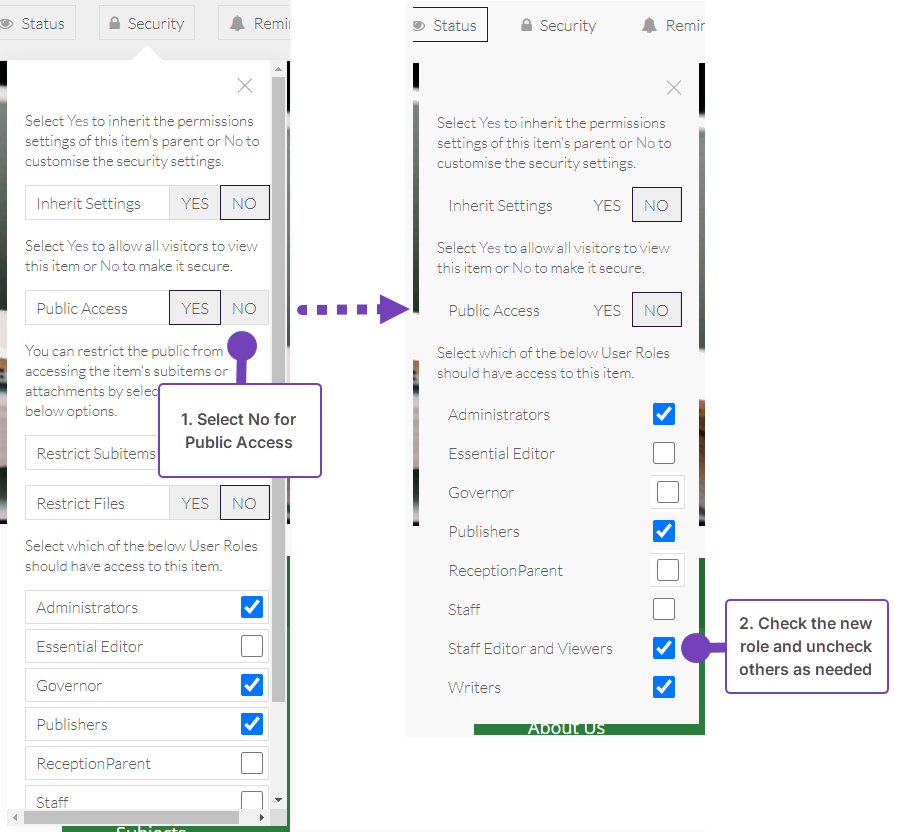Image resolution: width=911 pixels, height=832 pixels.
Task: Close the left security panel with X
Action: [245, 86]
